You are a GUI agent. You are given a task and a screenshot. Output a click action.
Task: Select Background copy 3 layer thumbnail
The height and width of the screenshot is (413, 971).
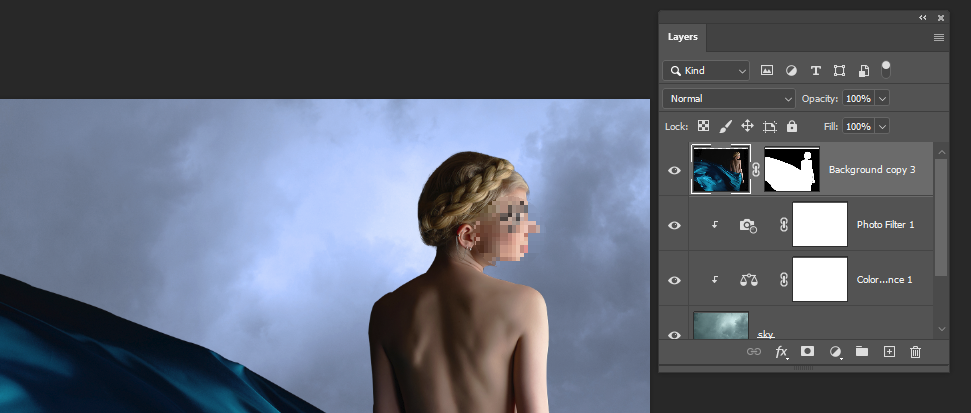pyautogui.click(x=721, y=169)
